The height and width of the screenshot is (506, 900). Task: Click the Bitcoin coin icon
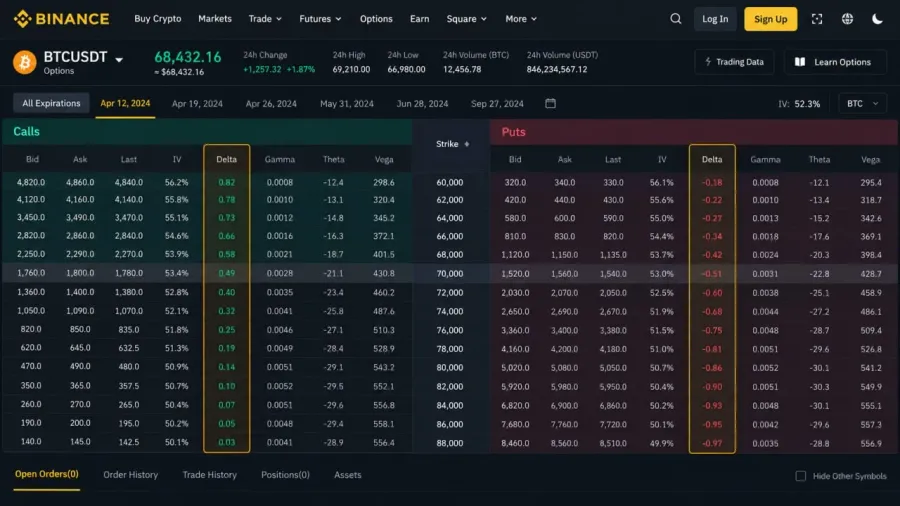coord(25,62)
